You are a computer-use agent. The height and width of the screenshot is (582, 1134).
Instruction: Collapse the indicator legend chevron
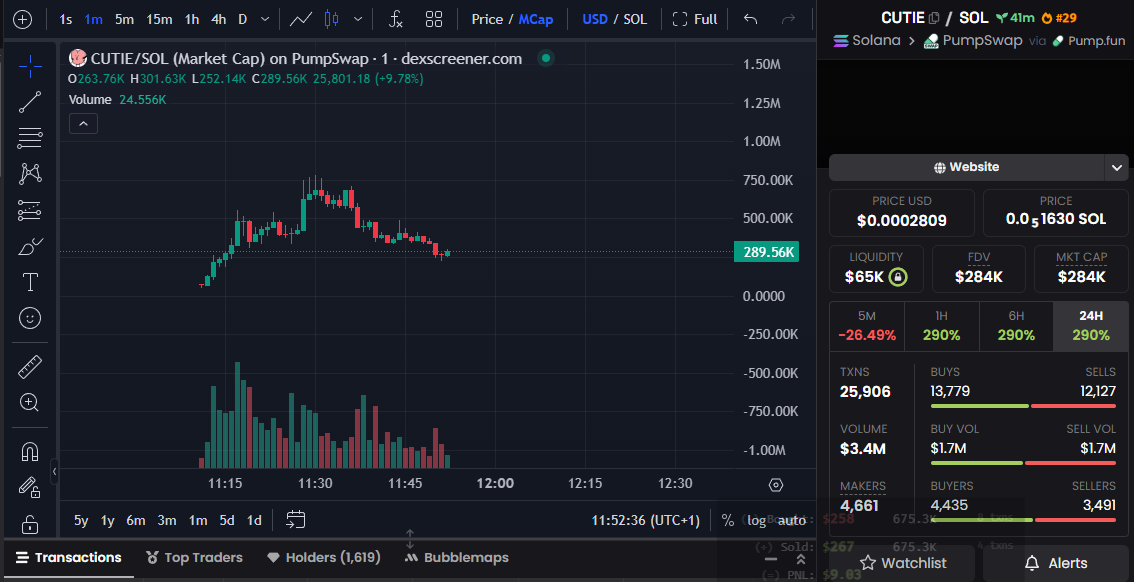click(x=83, y=124)
